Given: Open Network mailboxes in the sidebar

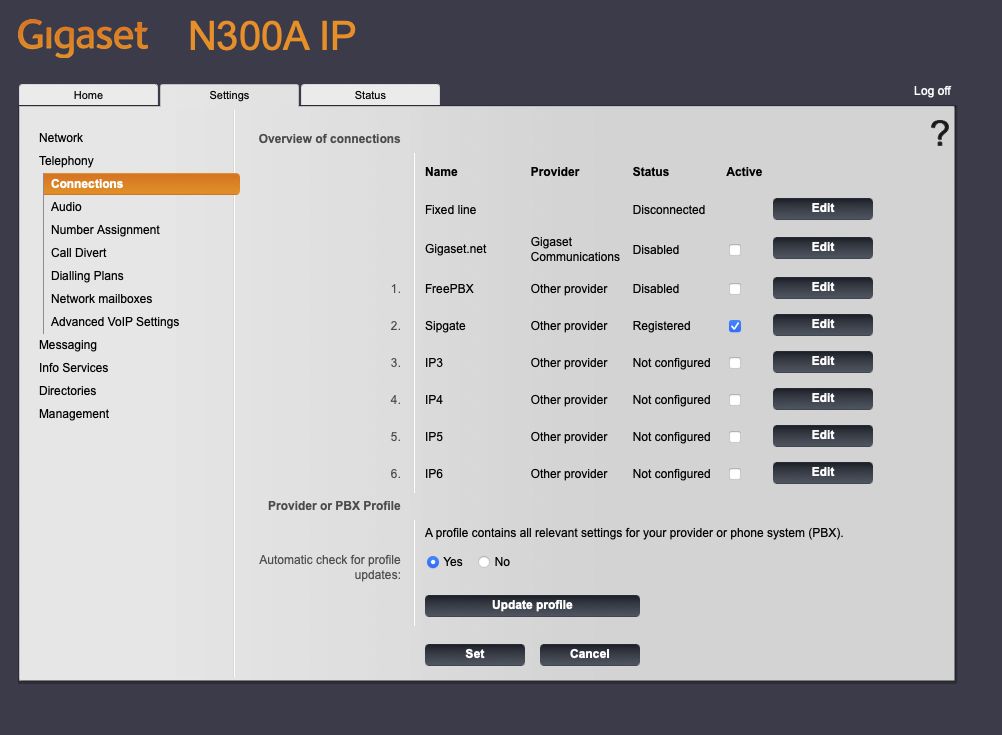Looking at the screenshot, I should [102, 299].
